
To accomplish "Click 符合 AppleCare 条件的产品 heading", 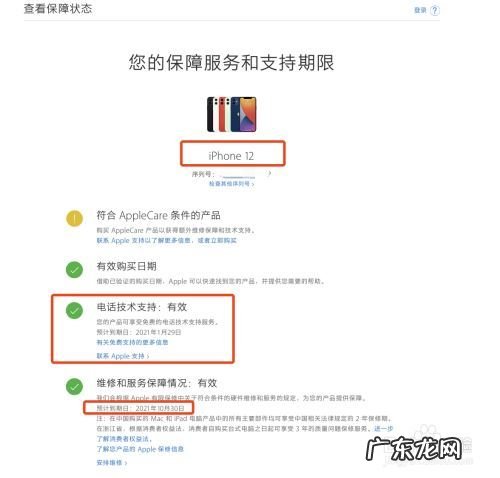I will (x=158, y=215).
